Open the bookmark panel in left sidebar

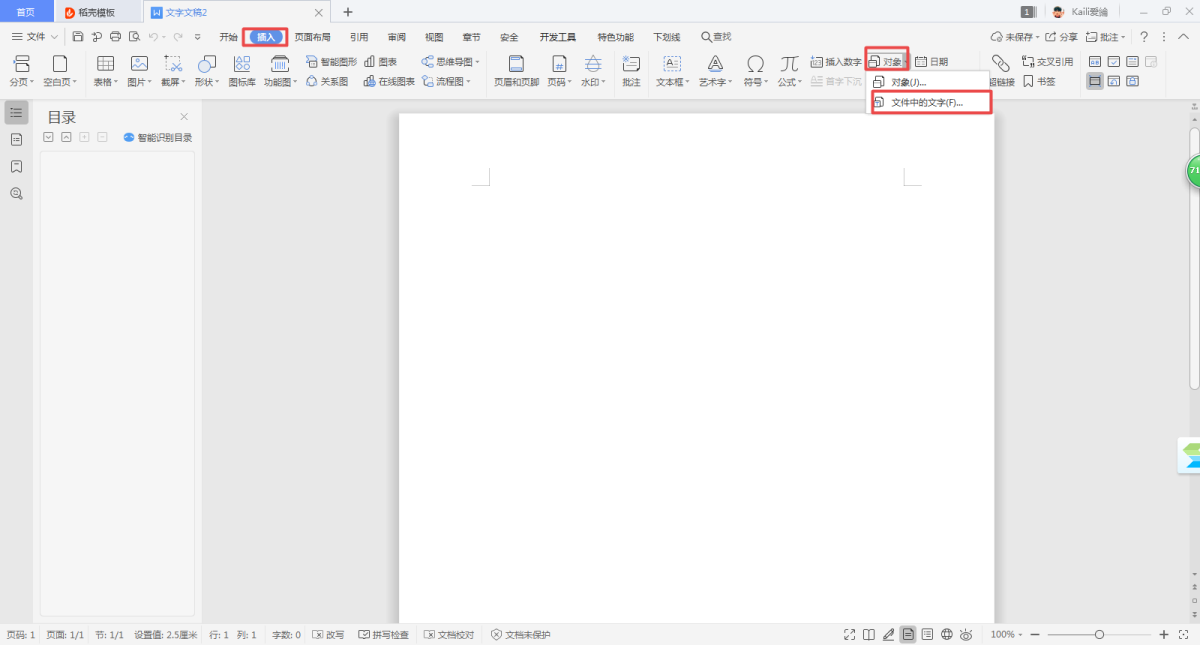point(16,166)
